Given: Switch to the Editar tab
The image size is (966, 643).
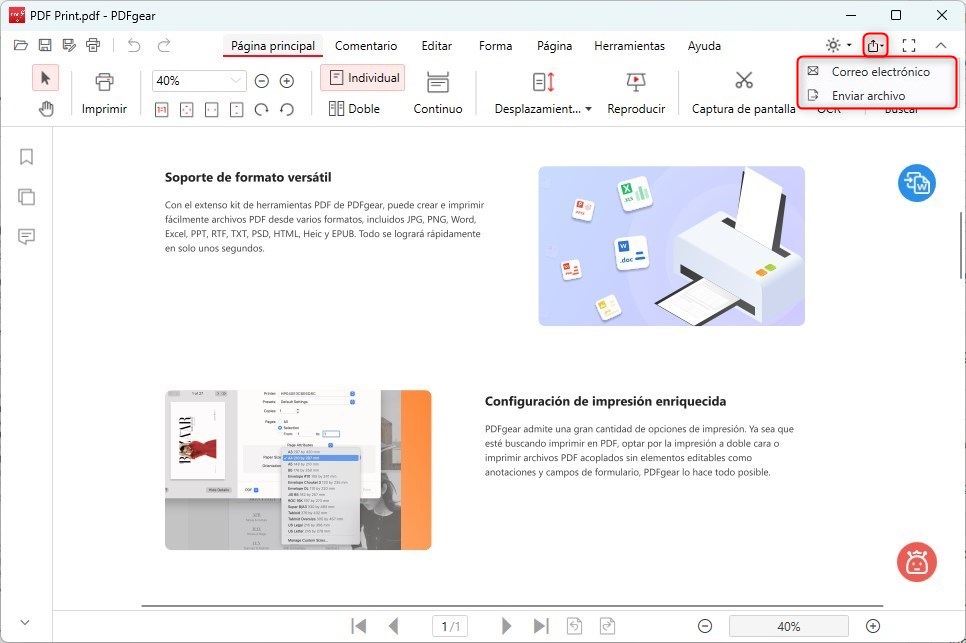Looking at the screenshot, I should [436, 46].
